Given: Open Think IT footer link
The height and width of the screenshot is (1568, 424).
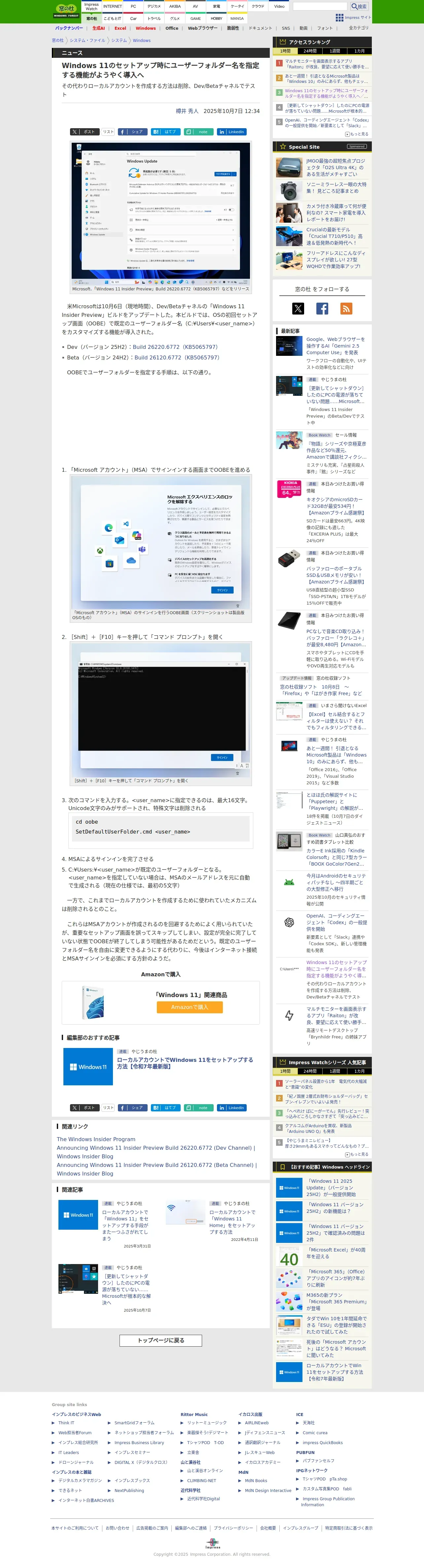Looking at the screenshot, I should click(x=66, y=1423).
